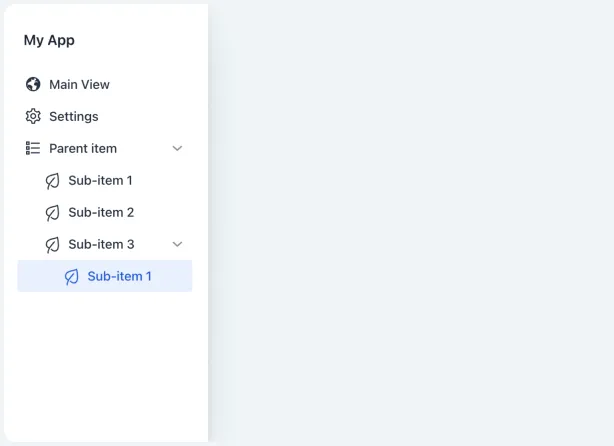Select the Sub-item 3 label
Screen dimensions: 614x446
tap(101, 245)
